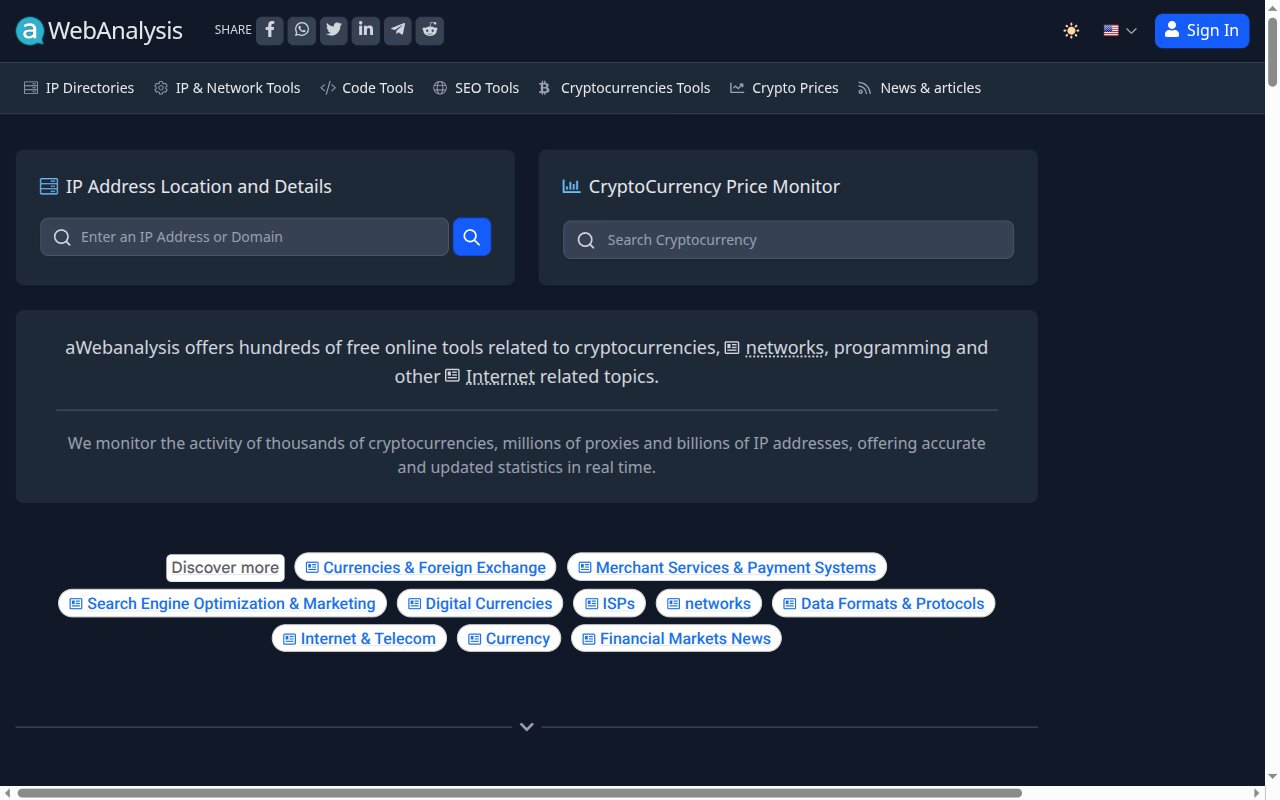
Task: Click the WebAnalysis logo
Action: [x=99, y=31]
